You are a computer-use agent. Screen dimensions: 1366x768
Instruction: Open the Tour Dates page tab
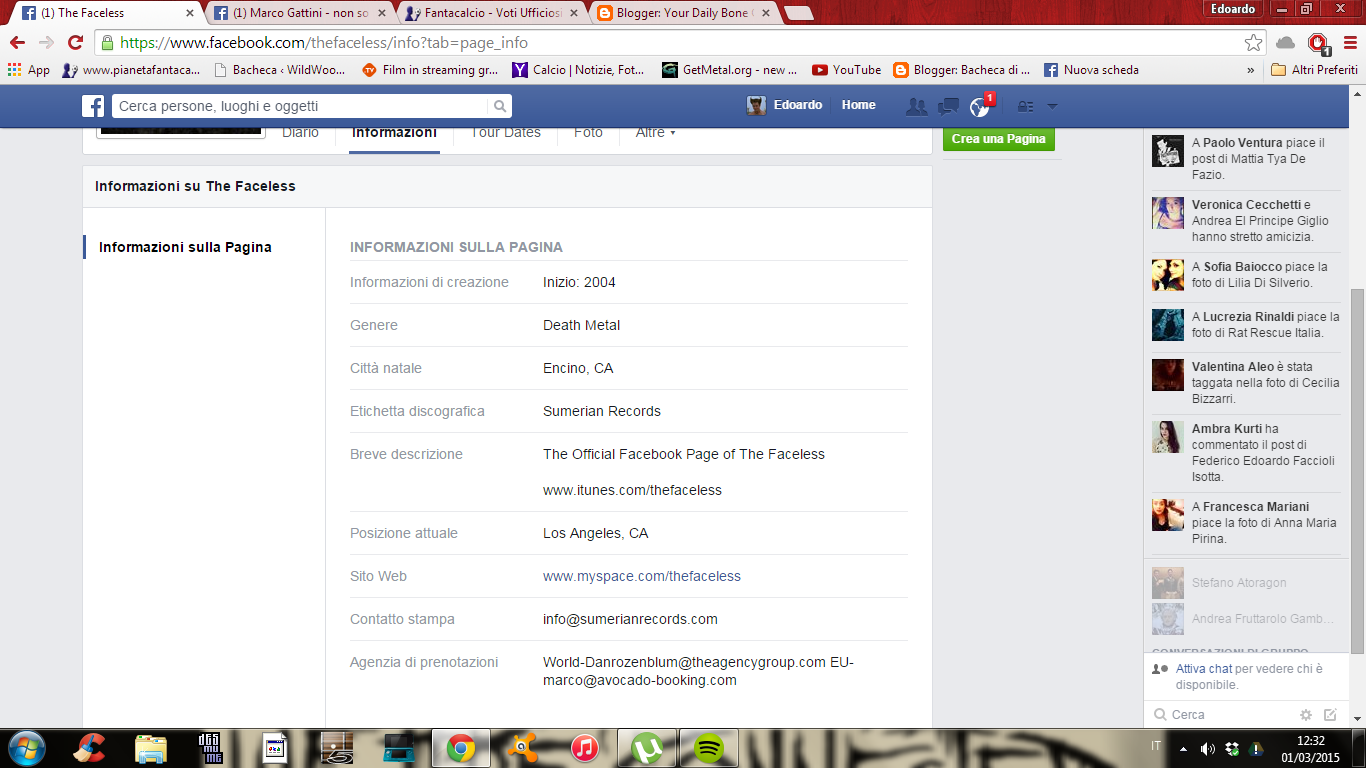[x=506, y=132]
